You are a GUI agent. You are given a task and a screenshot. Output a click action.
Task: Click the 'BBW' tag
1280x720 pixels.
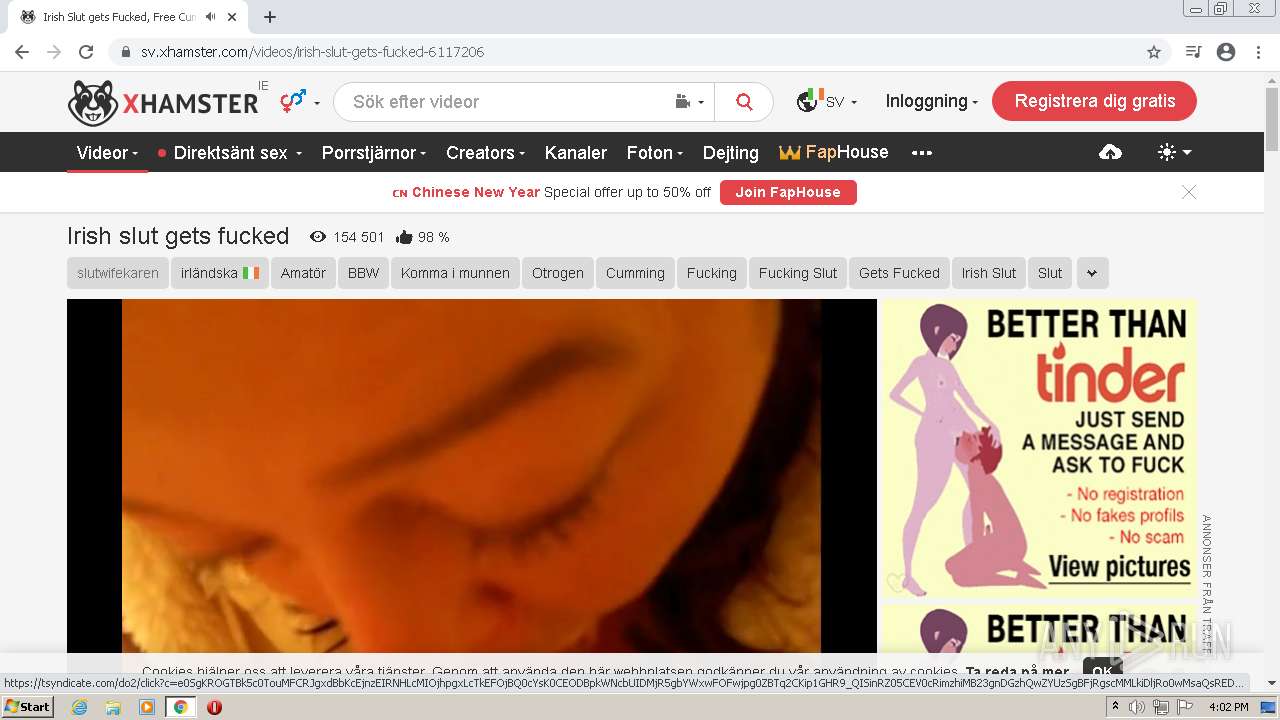click(x=364, y=273)
